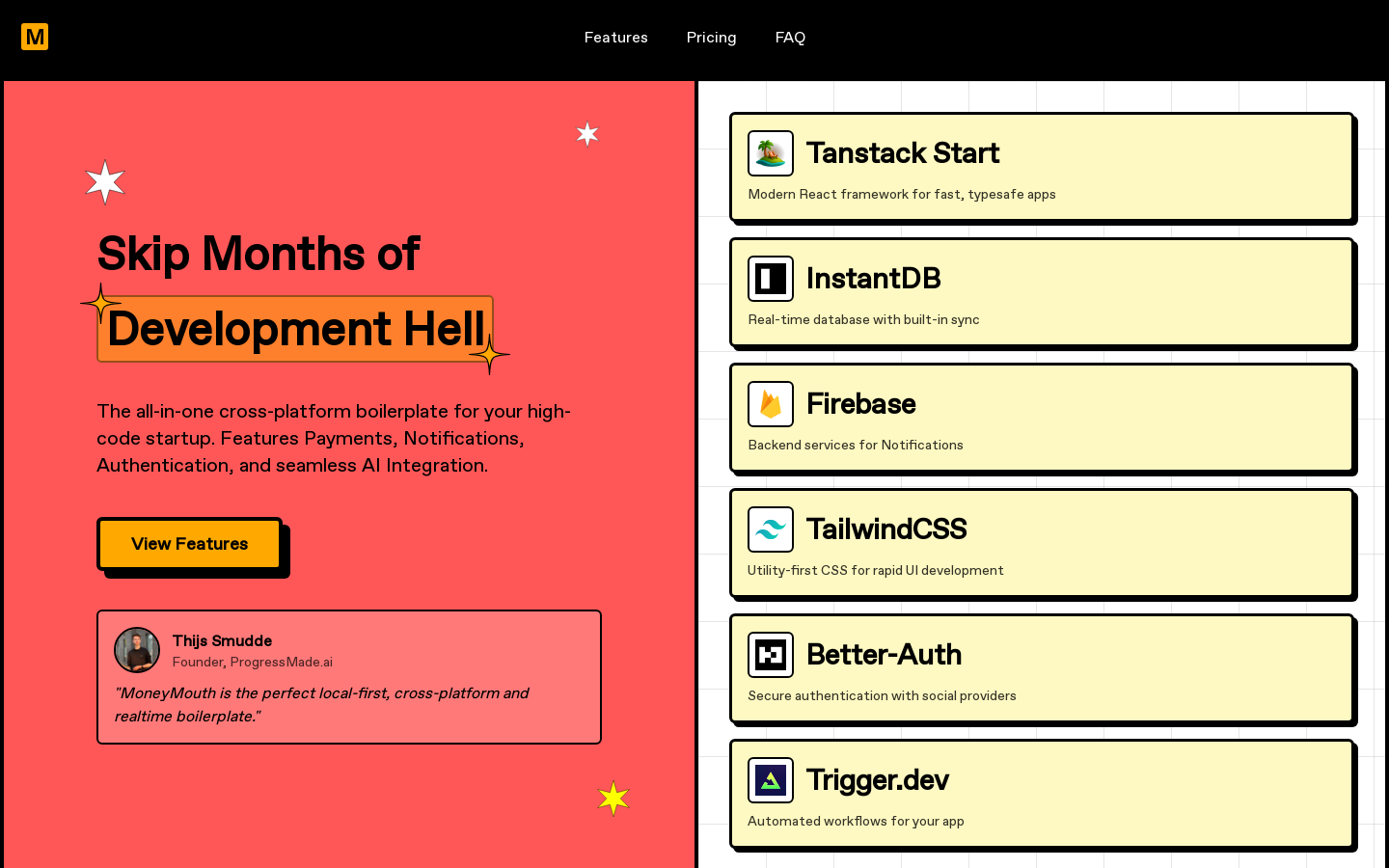Screen dimensions: 1389x868
Task: Click 'Utility-first CSS for rapid UI development'
Action: pos(875,571)
